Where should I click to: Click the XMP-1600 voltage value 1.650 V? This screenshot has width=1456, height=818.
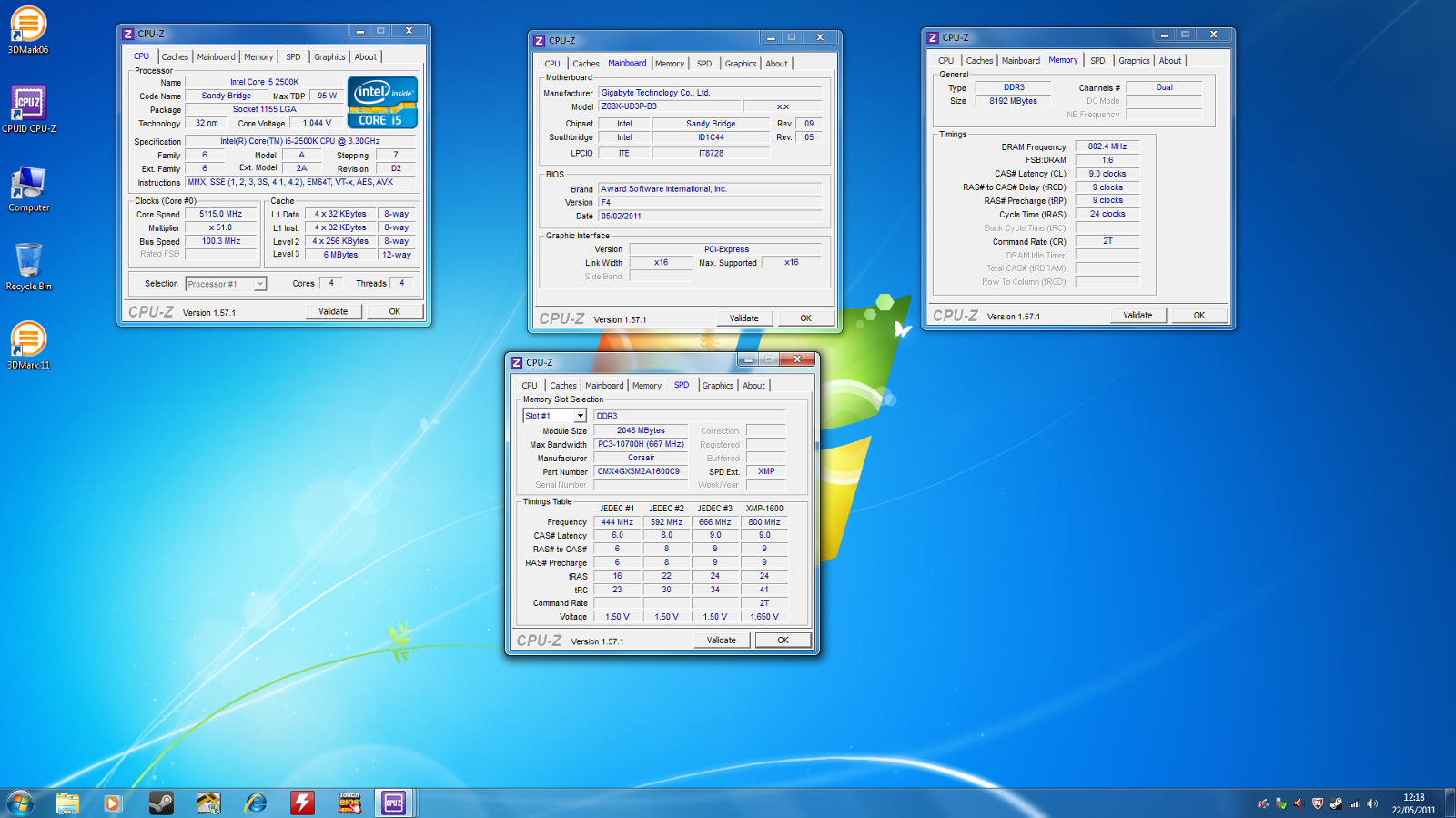pos(764,617)
